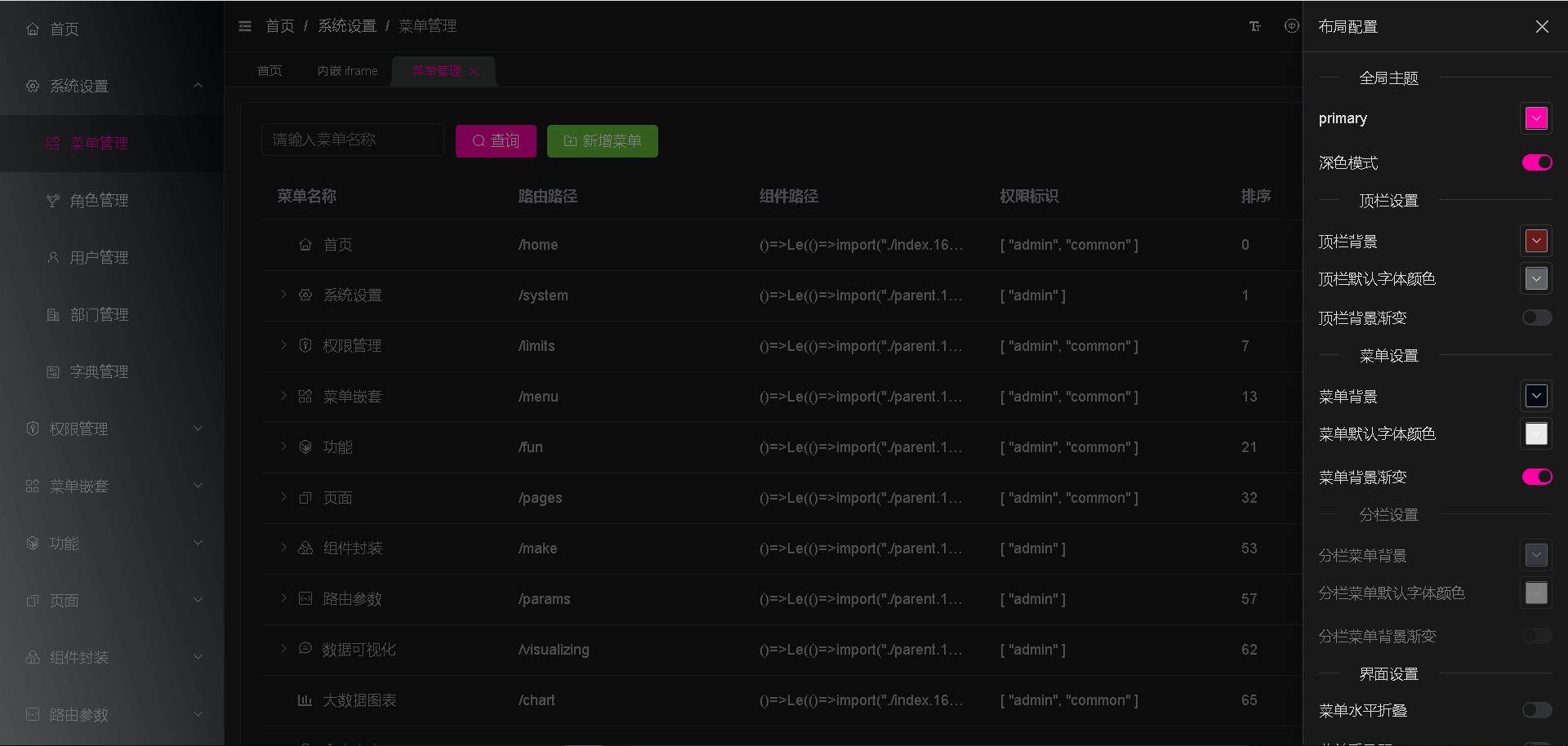The height and width of the screenshot is (746, 1568).
Task: Expand 菜单嵌套 sidebar group chevron
Action: [x=198, y=486]
